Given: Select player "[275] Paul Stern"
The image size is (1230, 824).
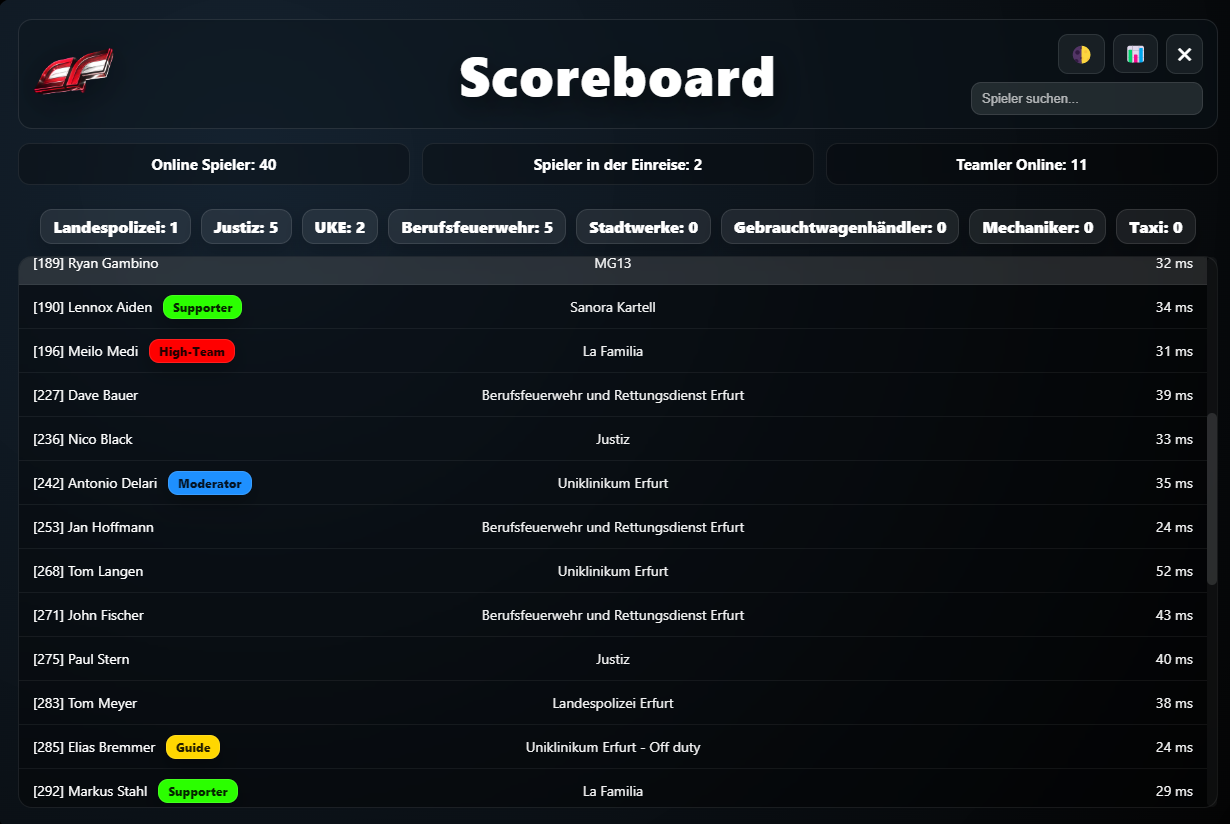Looking at the screenshot, I should pos(612,659).
